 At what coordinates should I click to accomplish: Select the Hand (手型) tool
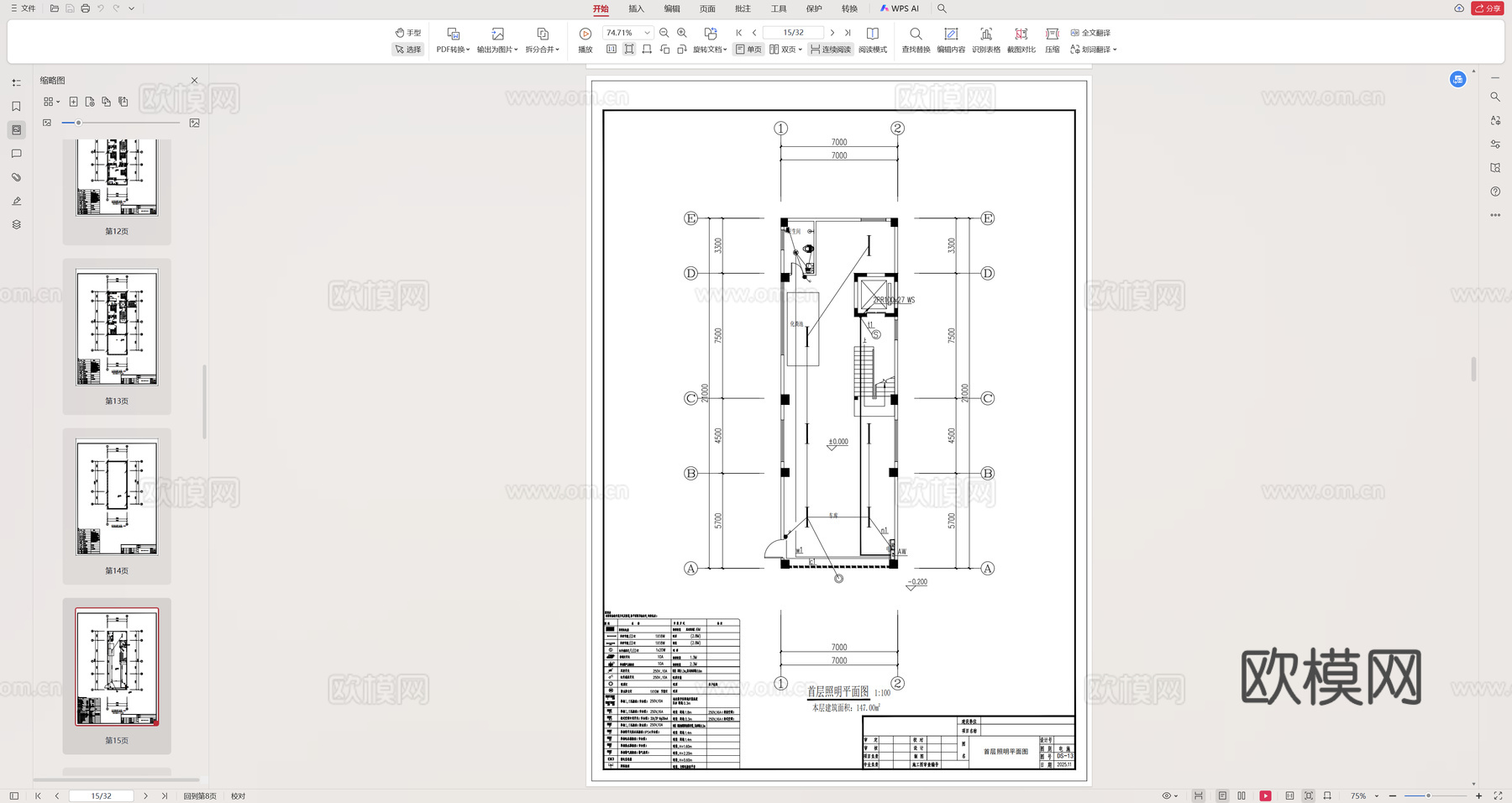[408, 33]
